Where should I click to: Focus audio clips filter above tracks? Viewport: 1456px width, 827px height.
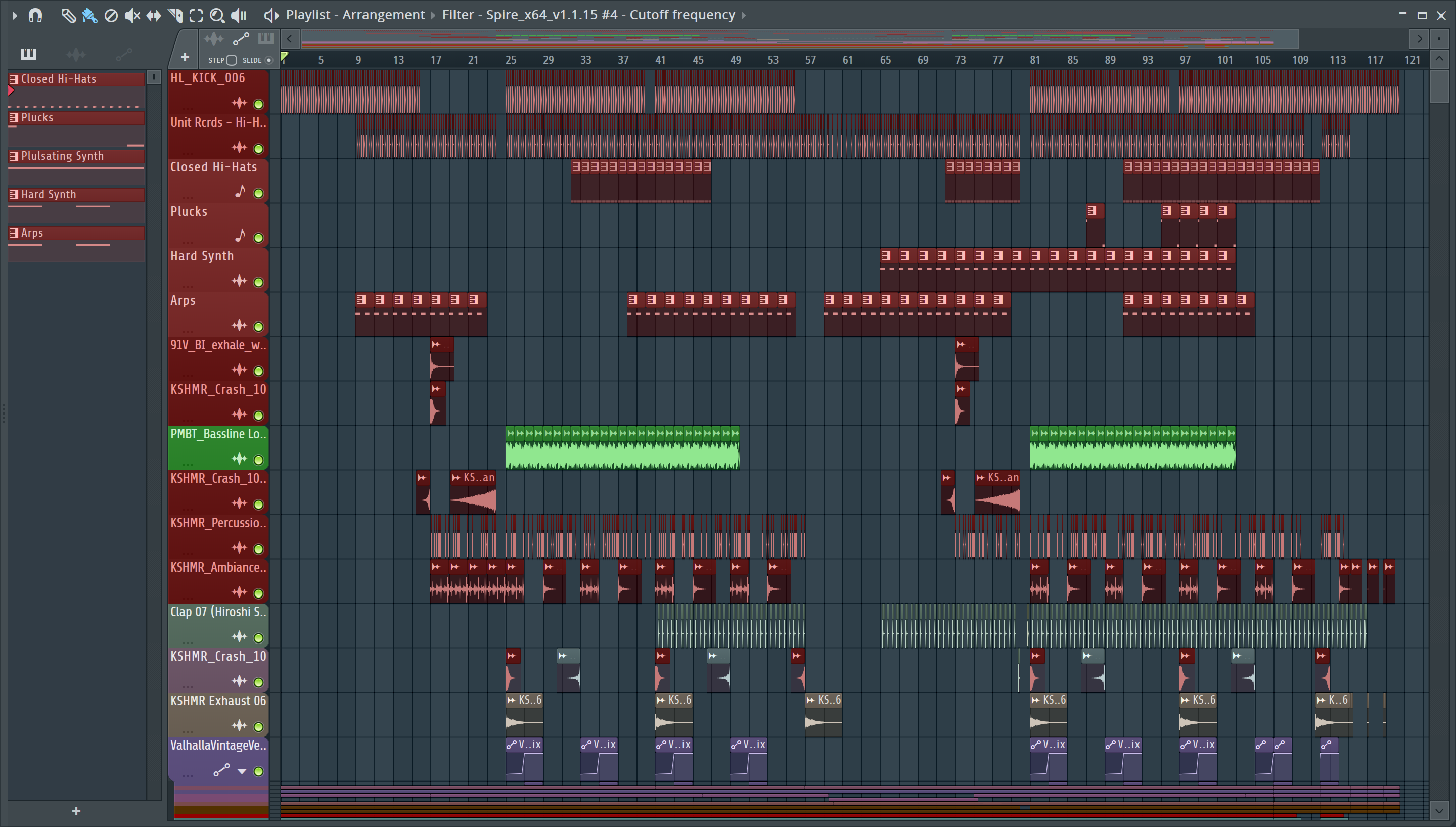pyautogui.click(x=214, y=39)
